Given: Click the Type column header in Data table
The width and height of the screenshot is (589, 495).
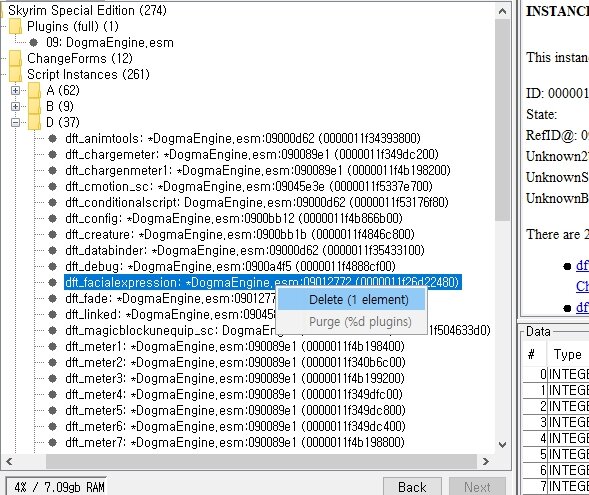Looking at the screenshot, I should (568, 354).
